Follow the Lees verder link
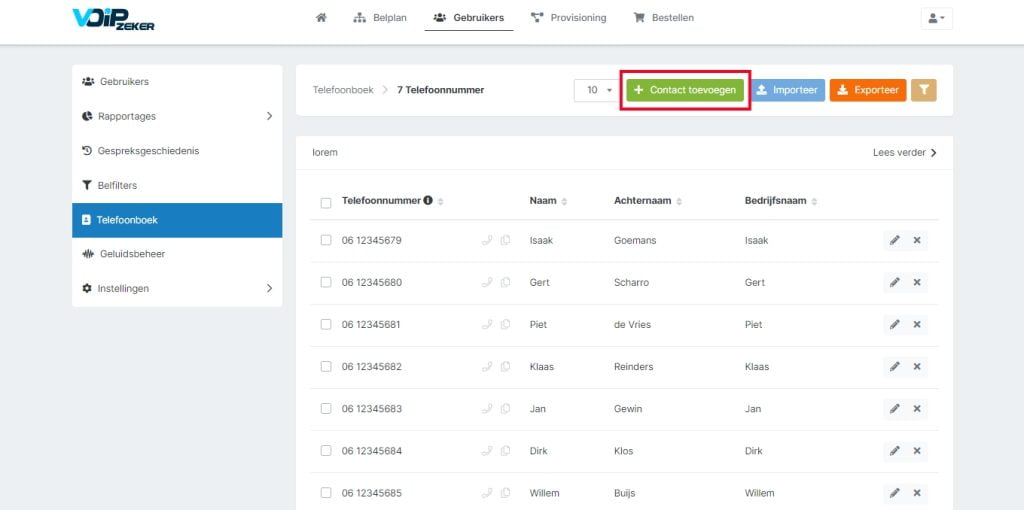This screenshot has width=1024, height=510. click(904, 153)
